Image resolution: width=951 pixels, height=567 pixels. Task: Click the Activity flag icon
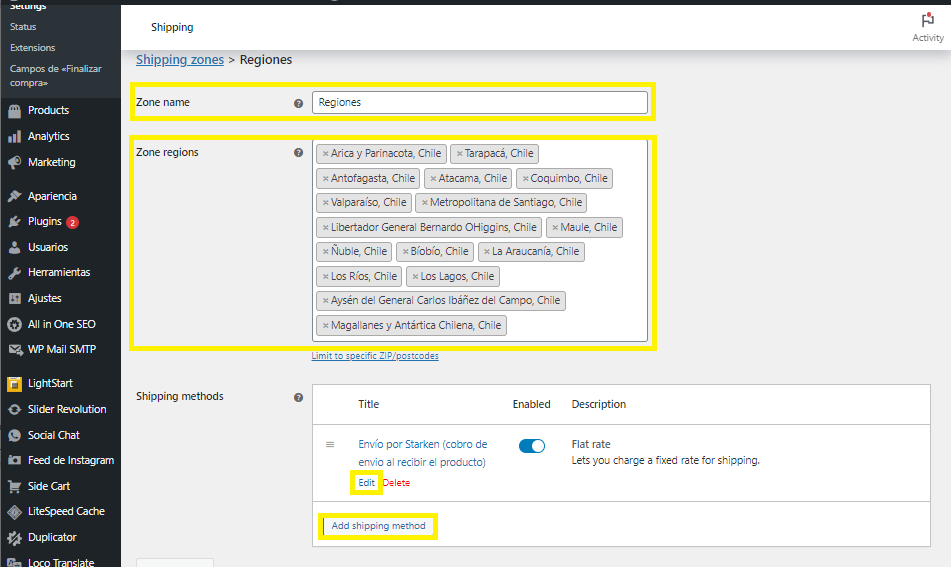928,20
